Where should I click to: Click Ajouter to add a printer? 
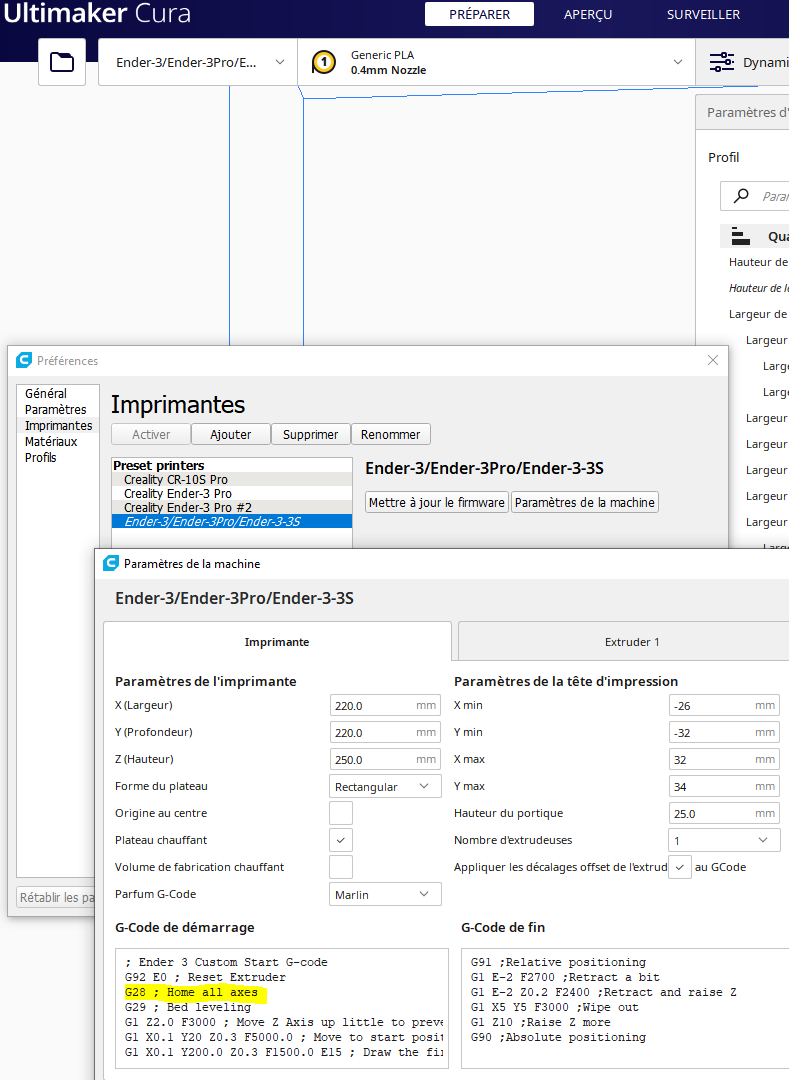click(x=231, y=435)
